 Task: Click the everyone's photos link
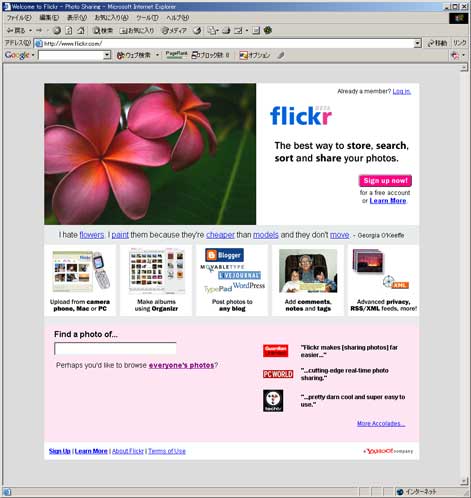(181, 365)
